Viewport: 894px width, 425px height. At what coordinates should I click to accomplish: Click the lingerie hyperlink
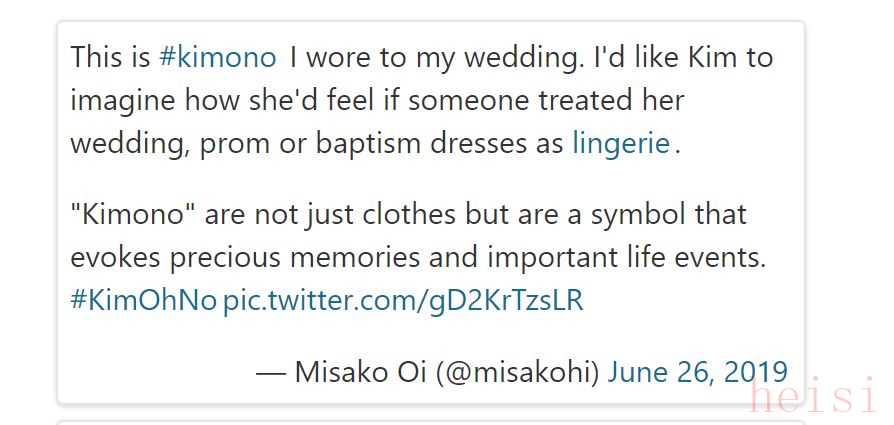[621, 143]
